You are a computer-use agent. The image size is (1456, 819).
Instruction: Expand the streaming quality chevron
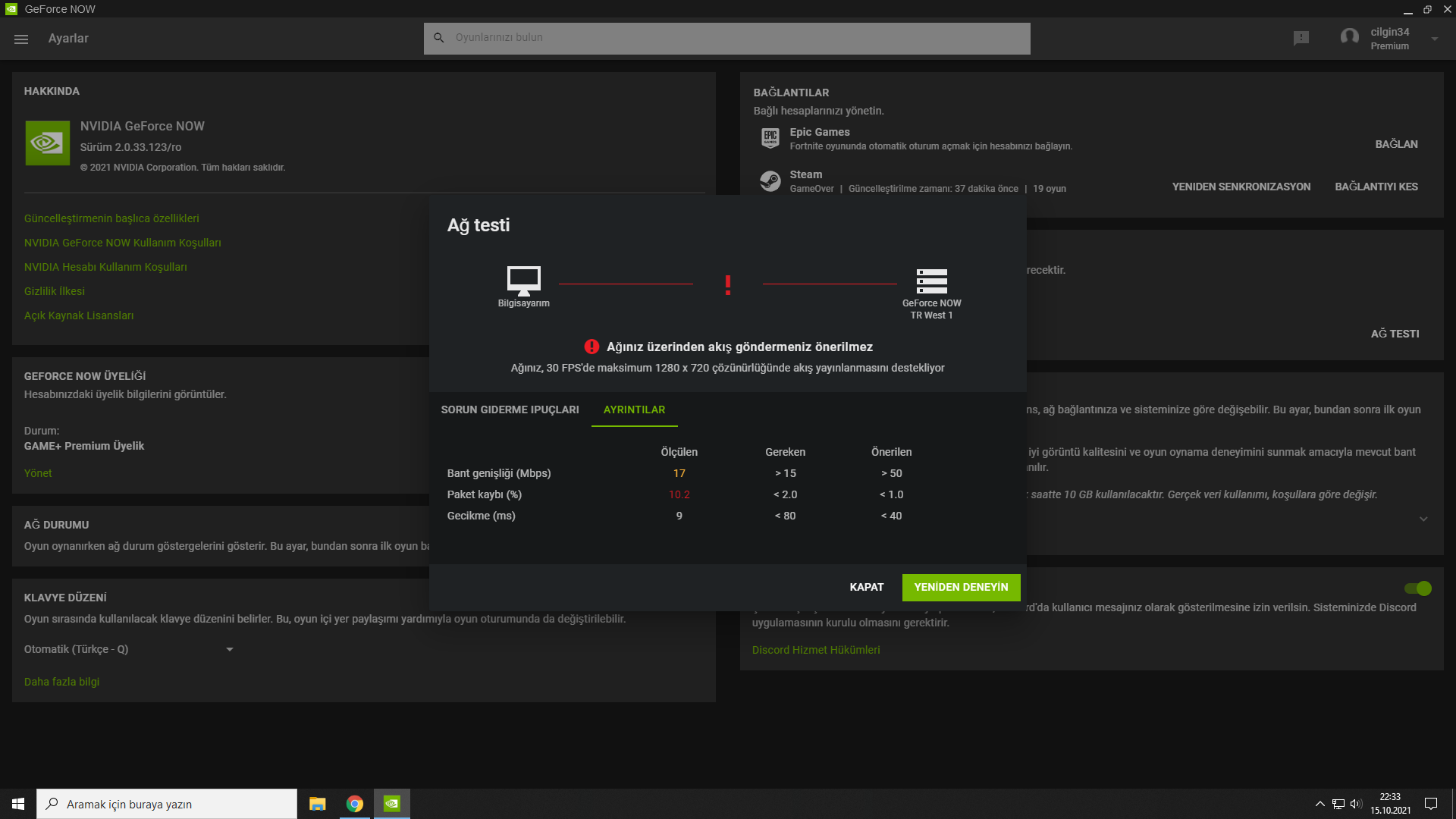[x=1423, y=519]
